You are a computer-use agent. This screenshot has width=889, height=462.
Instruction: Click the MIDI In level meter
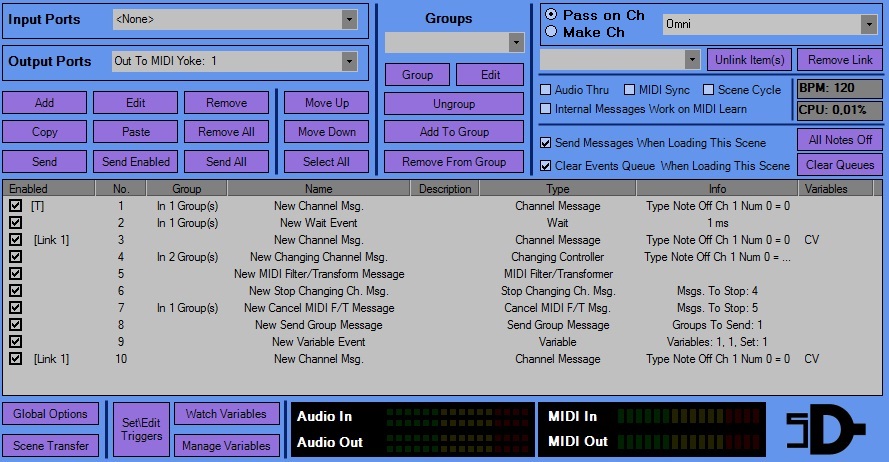689,416
